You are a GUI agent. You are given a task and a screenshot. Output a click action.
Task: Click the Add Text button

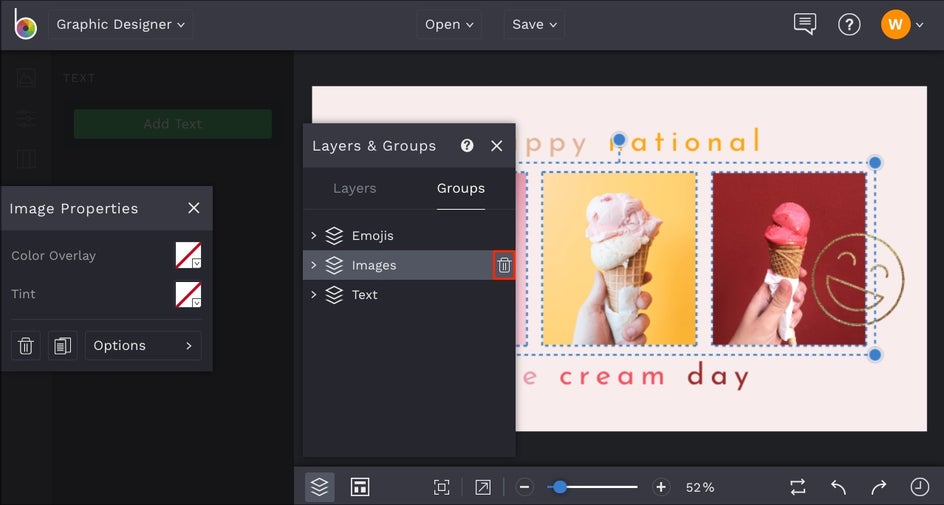coord(173,123)
